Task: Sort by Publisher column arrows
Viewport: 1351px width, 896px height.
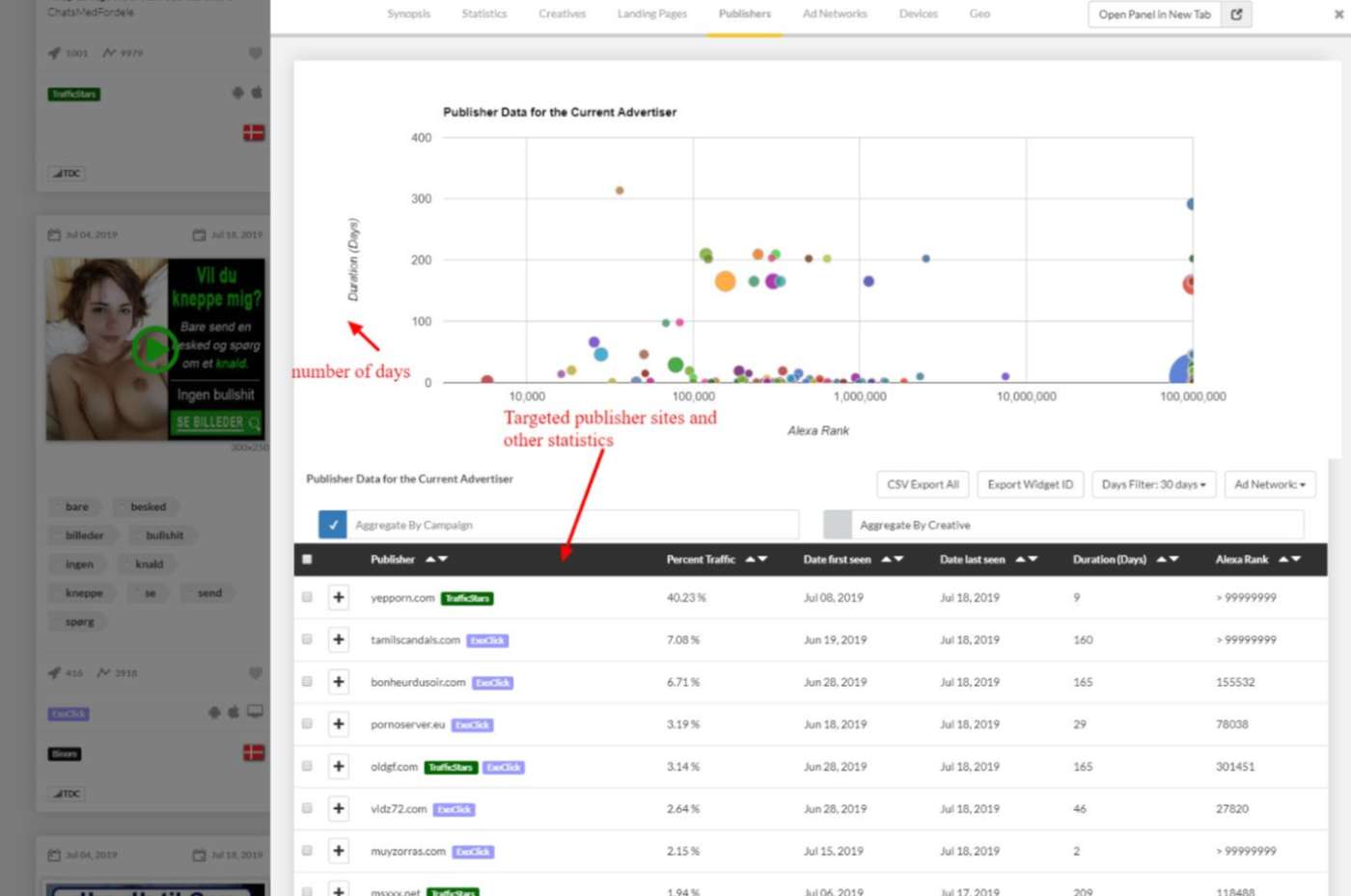Action: (436, 559)
